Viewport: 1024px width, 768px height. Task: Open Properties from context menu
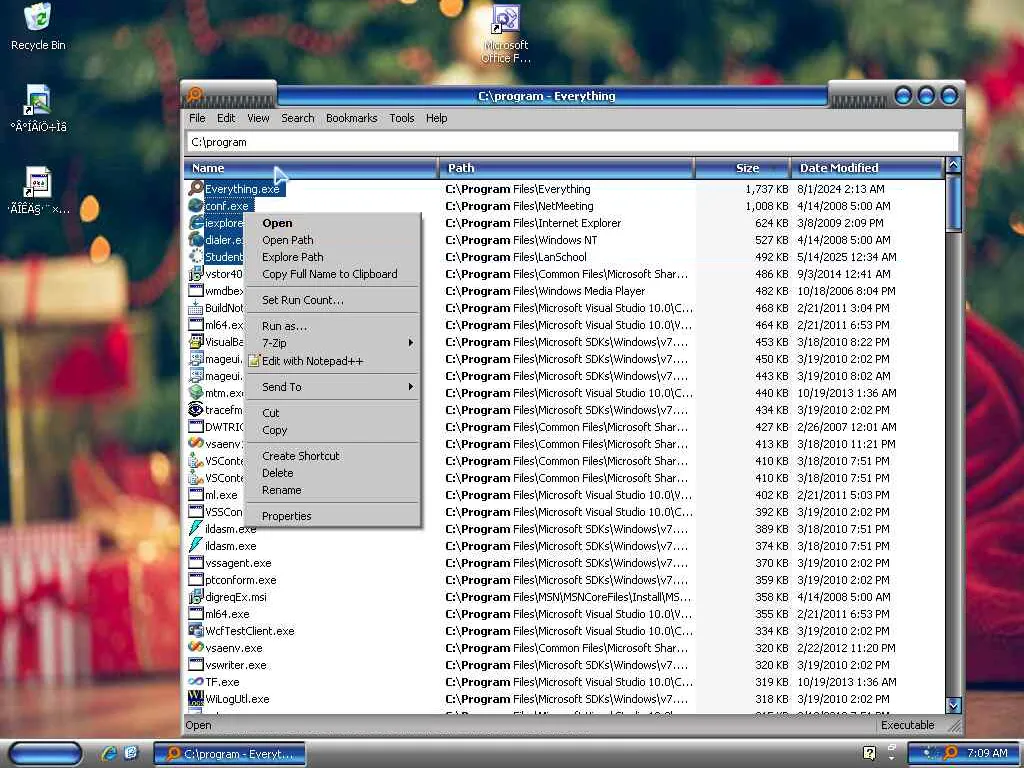pyautogui.click(x=332, y=516)
